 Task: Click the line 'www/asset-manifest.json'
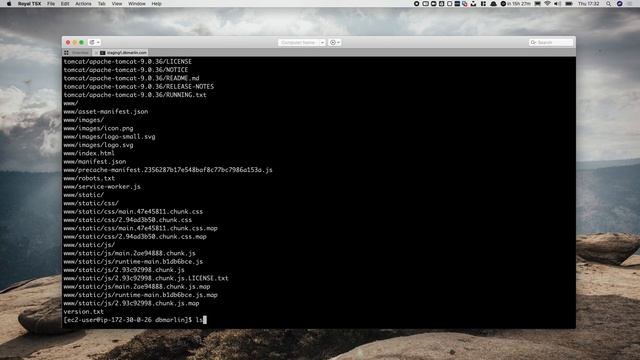click(x=106, y=111)
